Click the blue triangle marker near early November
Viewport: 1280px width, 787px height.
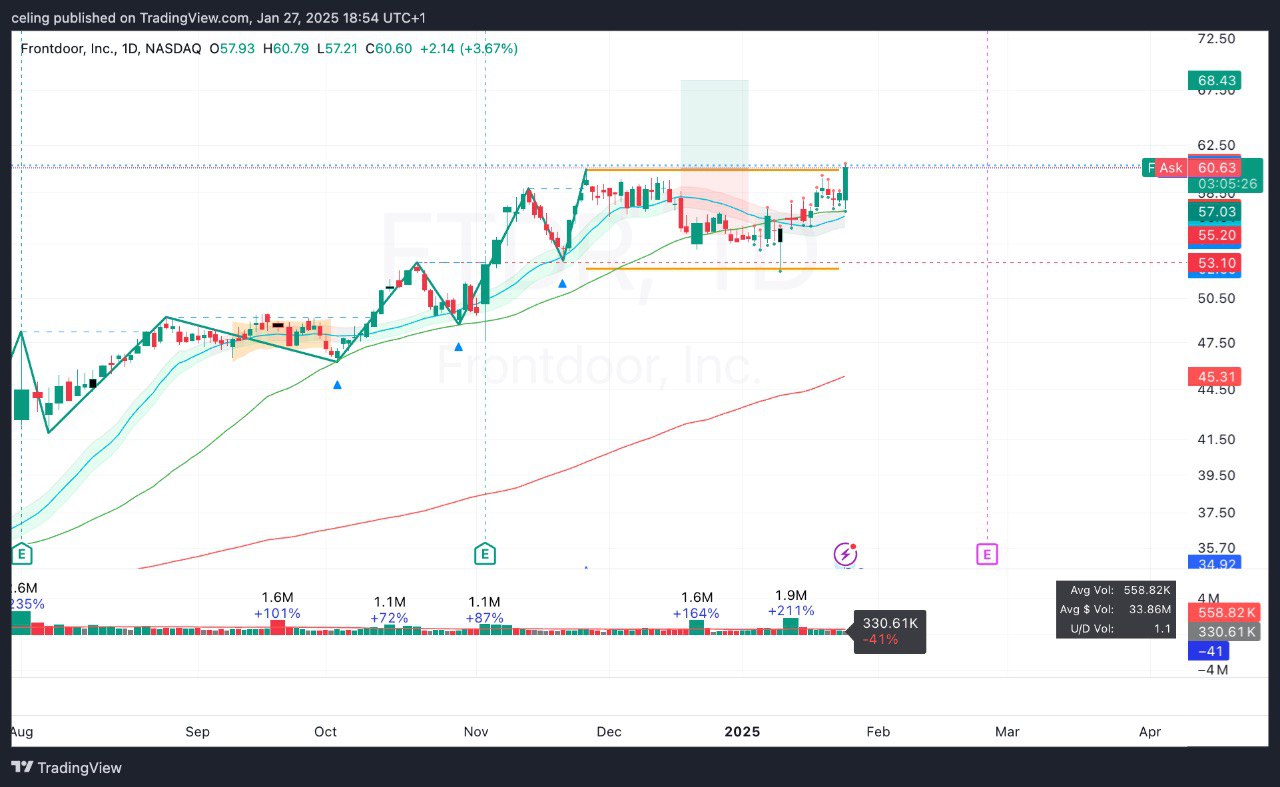point(459,347)
